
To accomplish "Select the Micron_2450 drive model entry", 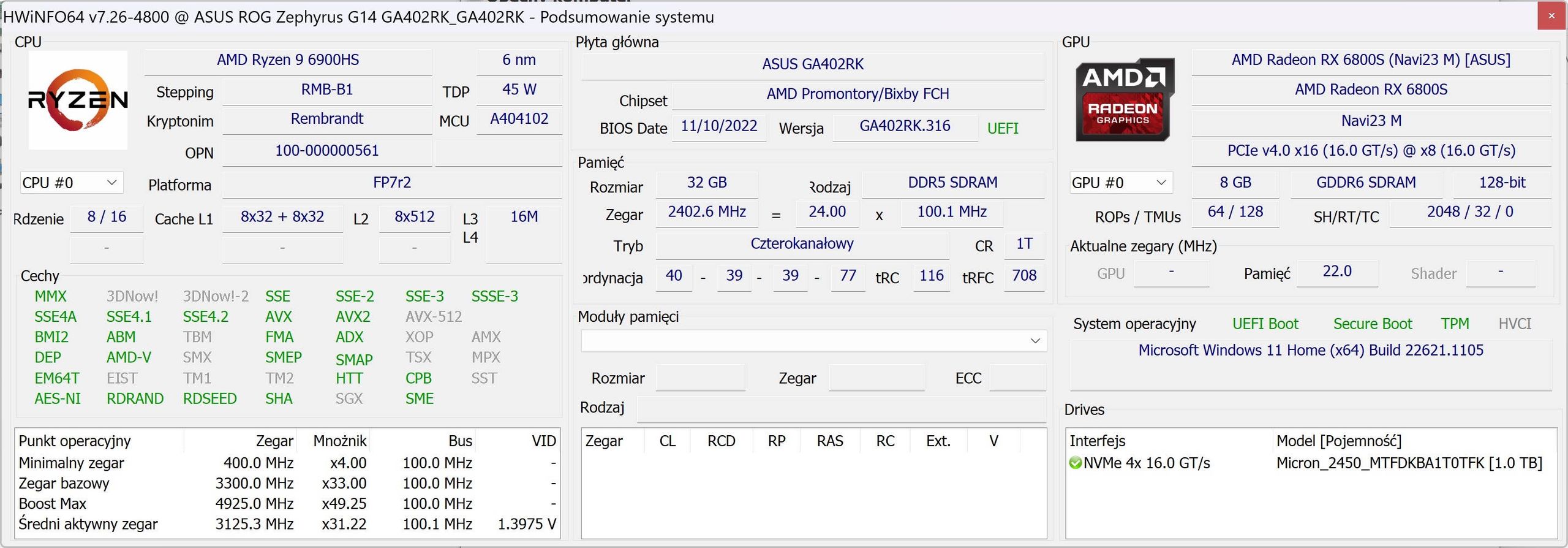I will click(1409, 463).
